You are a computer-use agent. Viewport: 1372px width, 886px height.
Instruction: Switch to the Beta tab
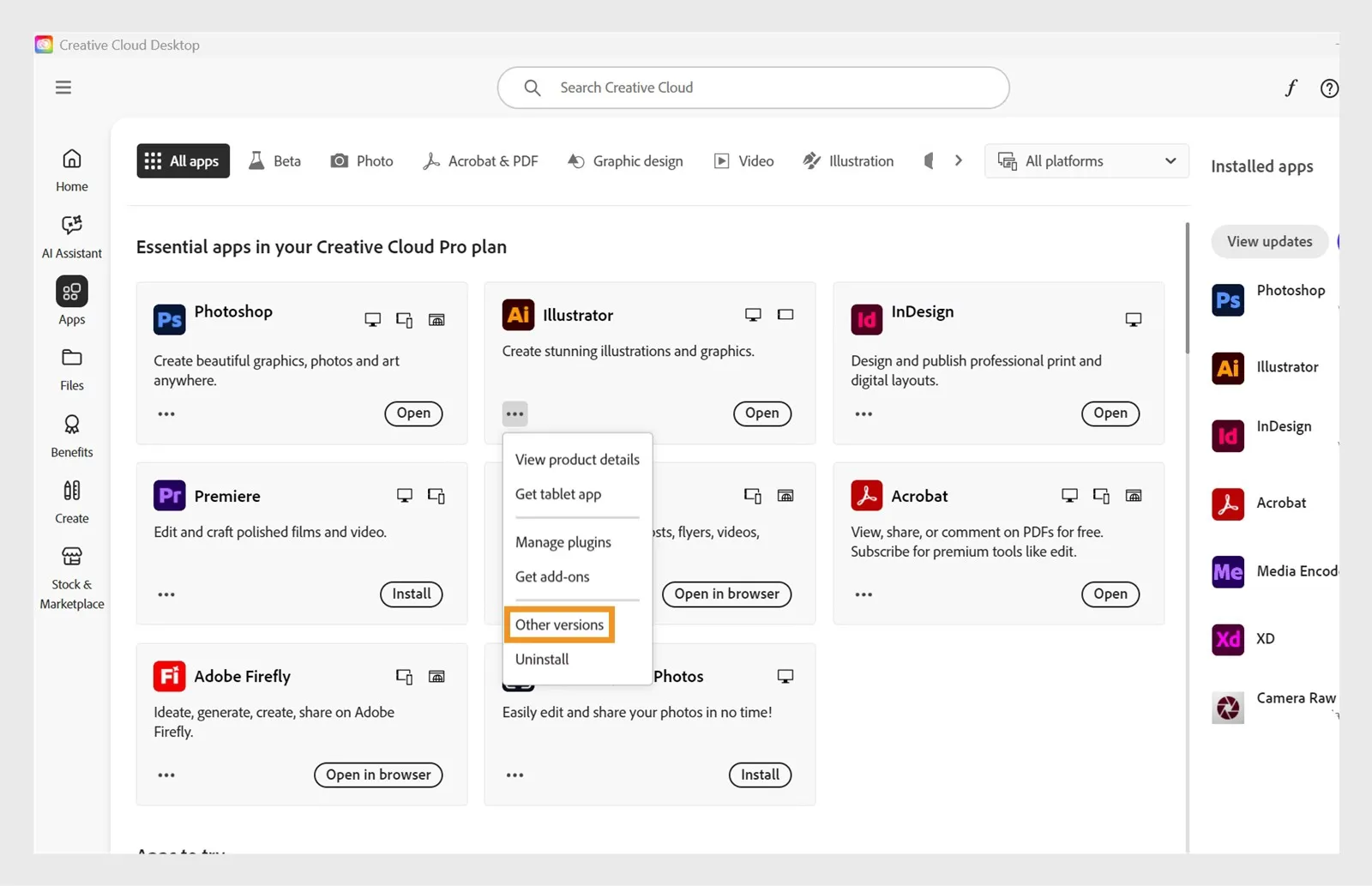[275, 161]
